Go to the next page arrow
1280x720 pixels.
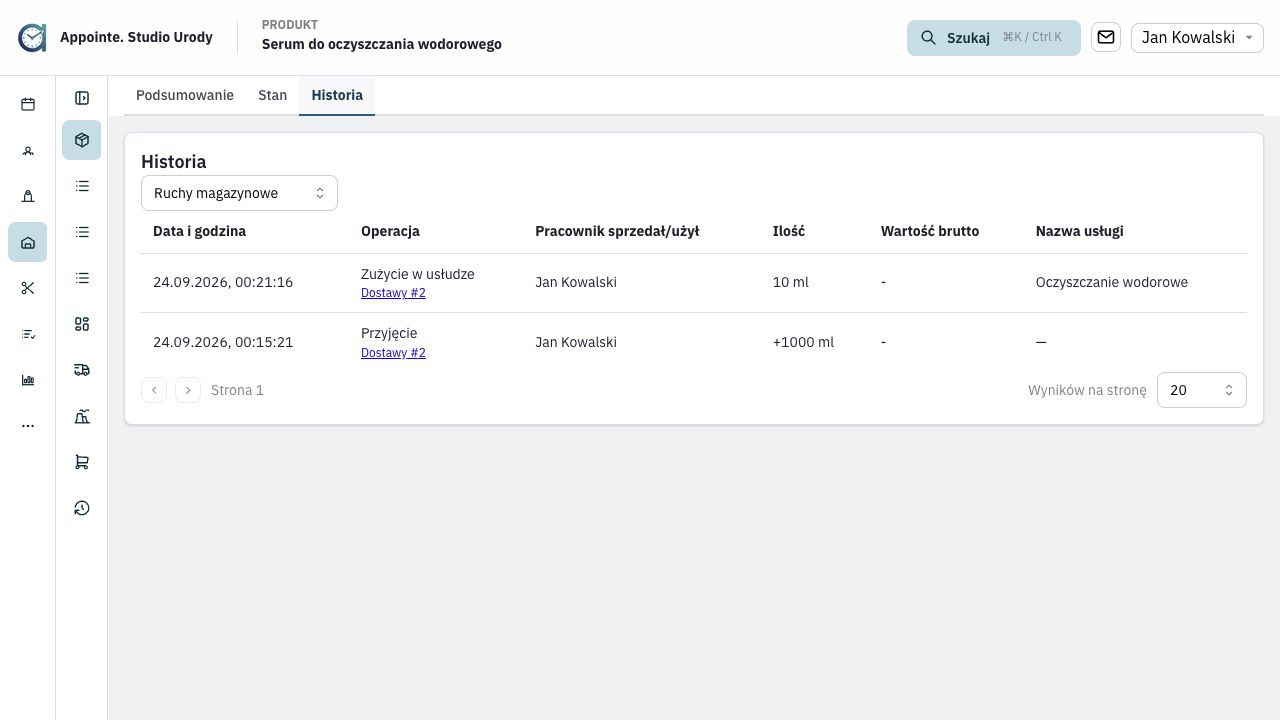click(x=188, y=390)
